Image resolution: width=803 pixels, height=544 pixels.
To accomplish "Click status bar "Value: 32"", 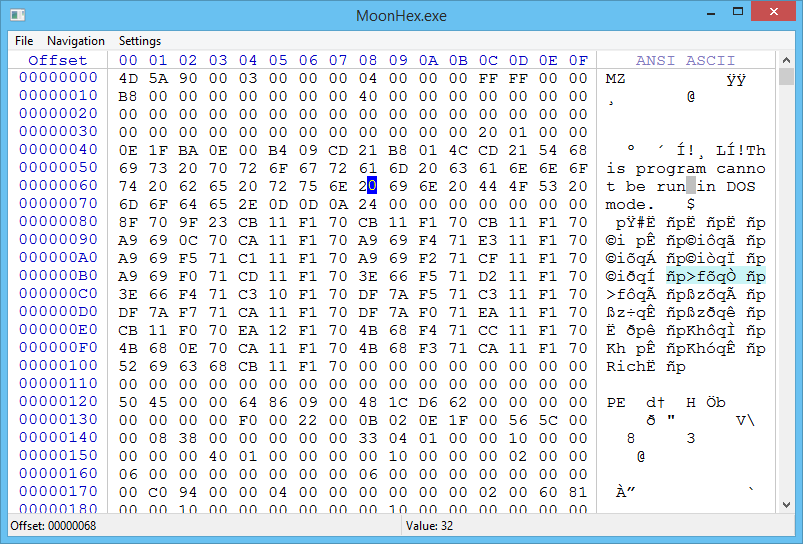I will pyautogui.click(x=429, y=526).
